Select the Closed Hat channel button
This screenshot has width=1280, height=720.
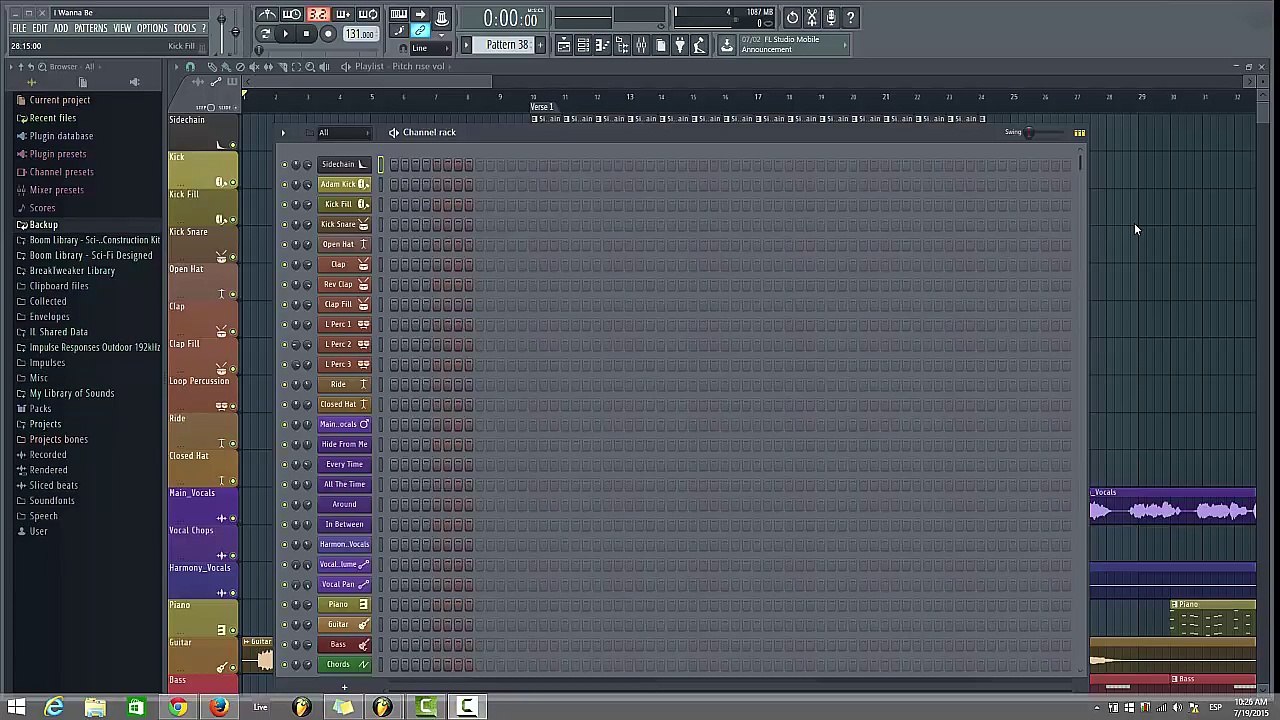click(x=344, y=404)
